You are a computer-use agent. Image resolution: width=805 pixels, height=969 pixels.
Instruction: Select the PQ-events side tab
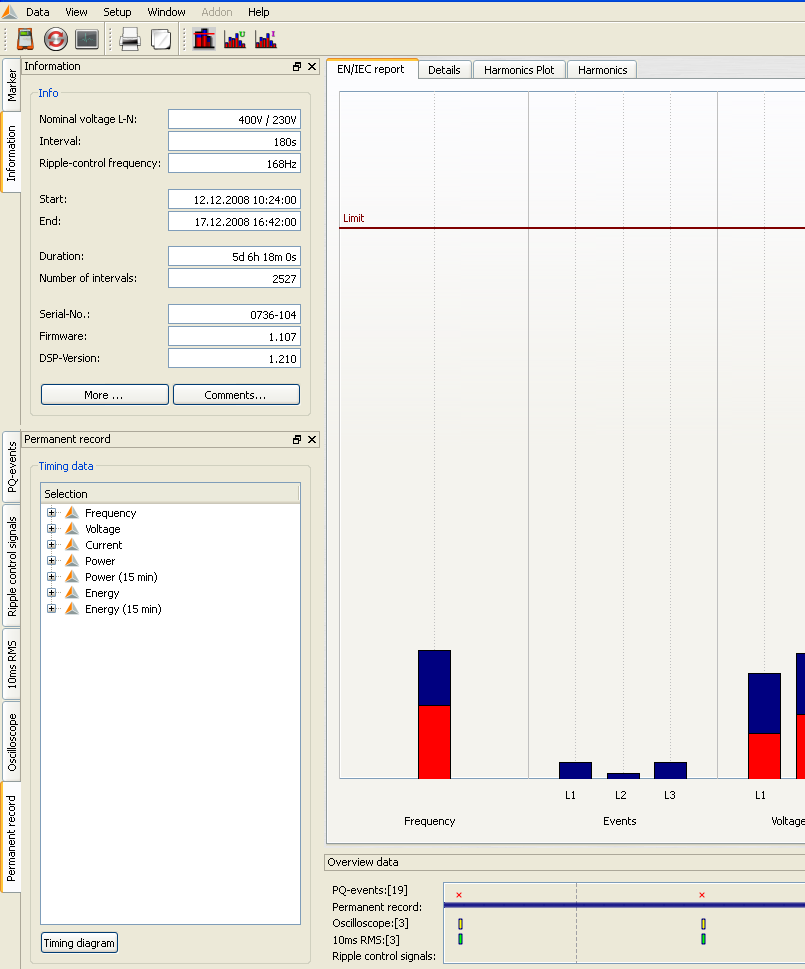click(11, 467)
